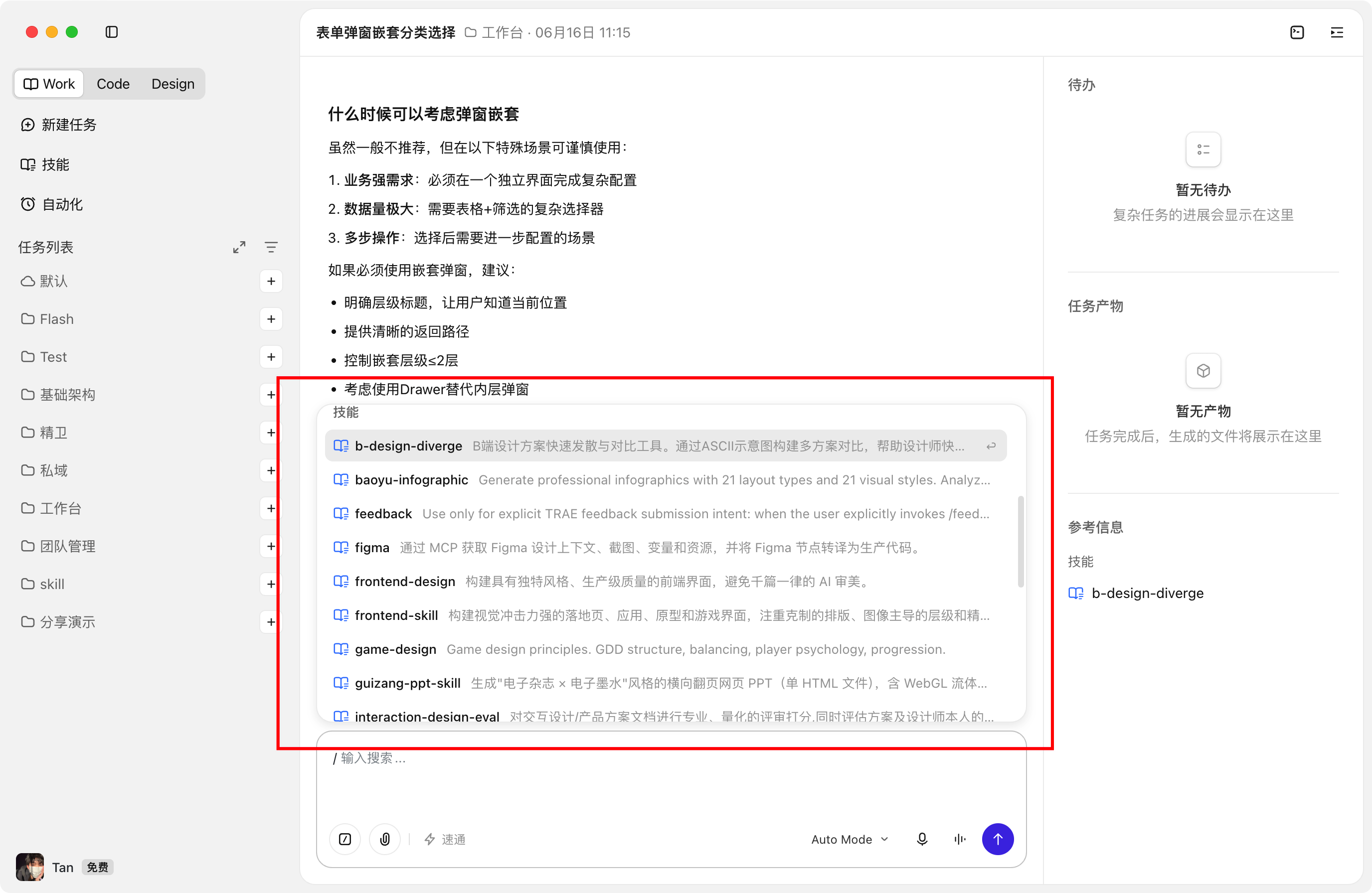Open the Flash folder
Image resolution: width=1372 pixels, height=893 pixels.
tap(47, 319)
